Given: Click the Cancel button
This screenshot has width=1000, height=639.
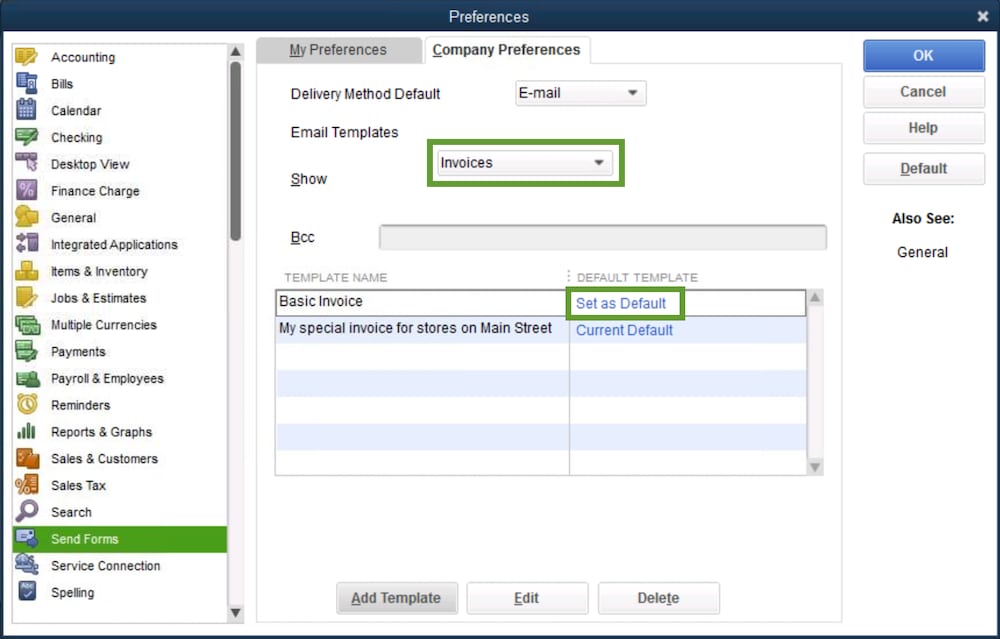Looking at the screenshot, I should tap(923, 92).
